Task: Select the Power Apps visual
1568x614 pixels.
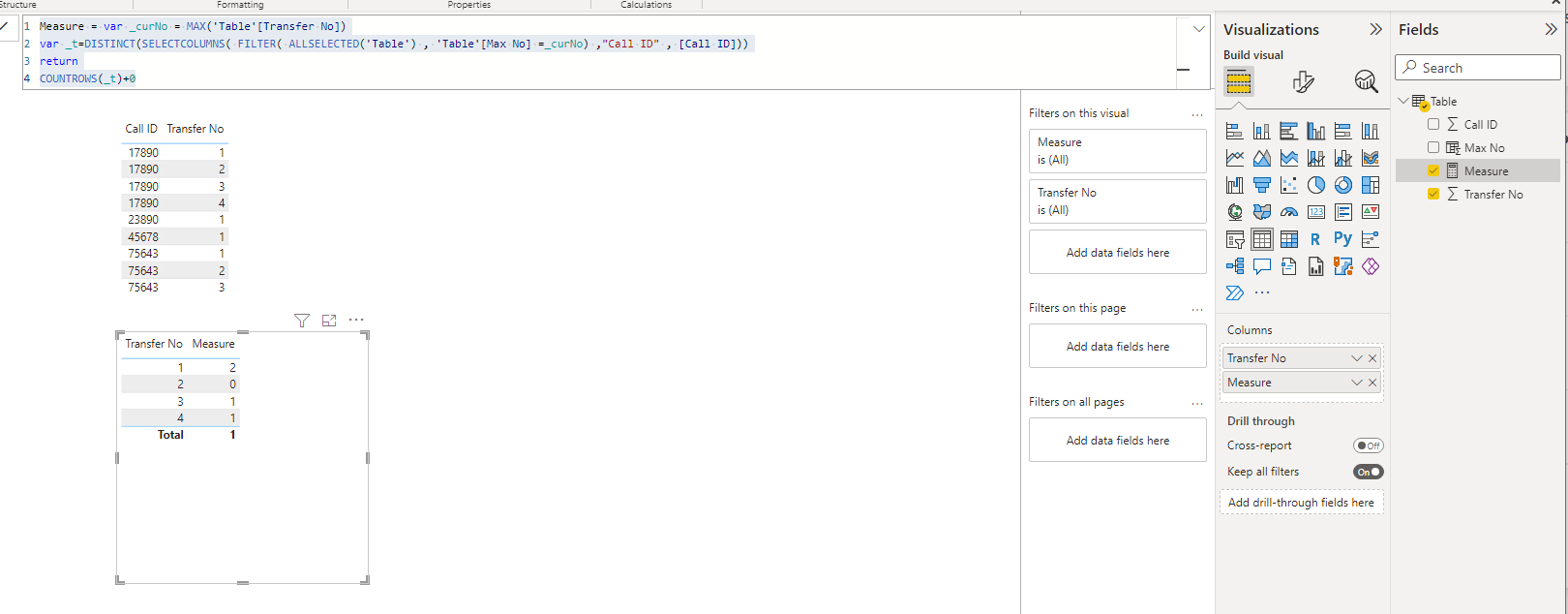Action: click(1371, 266)
